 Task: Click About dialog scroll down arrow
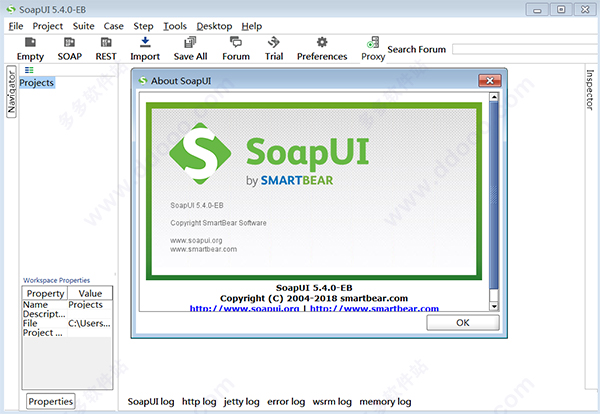tap(494, 306)
